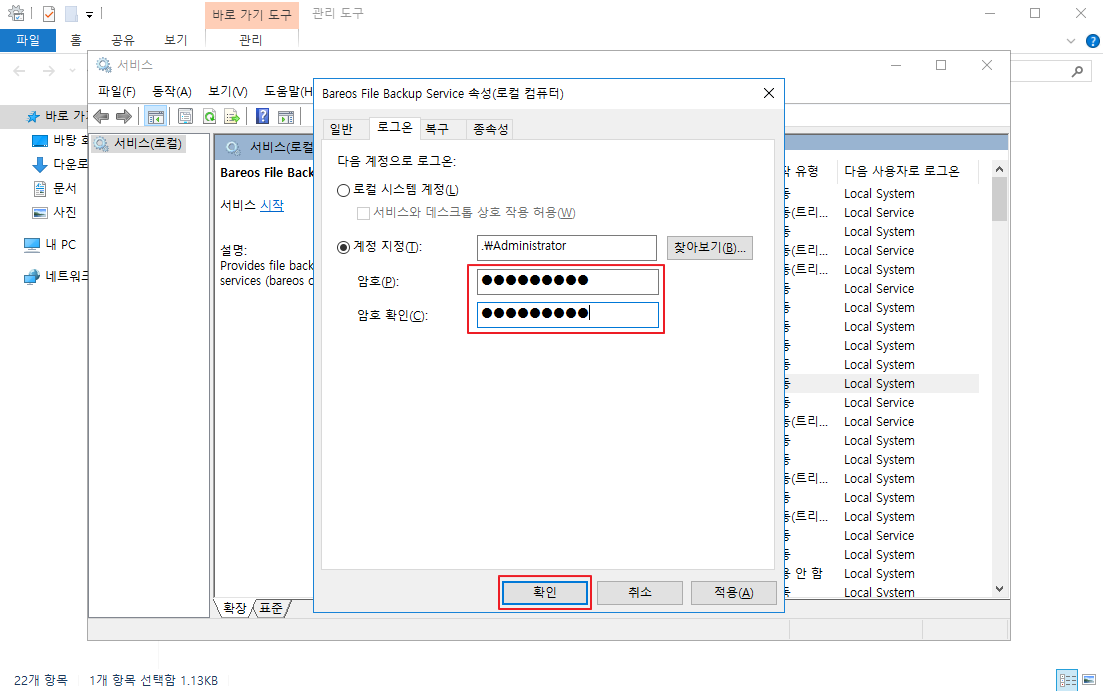Image resolution: width=1103 pixels, height=691 pixels.
Task: Click downloads arrow icon in Explorer sidebar
Action: click(x=40, y=165)
